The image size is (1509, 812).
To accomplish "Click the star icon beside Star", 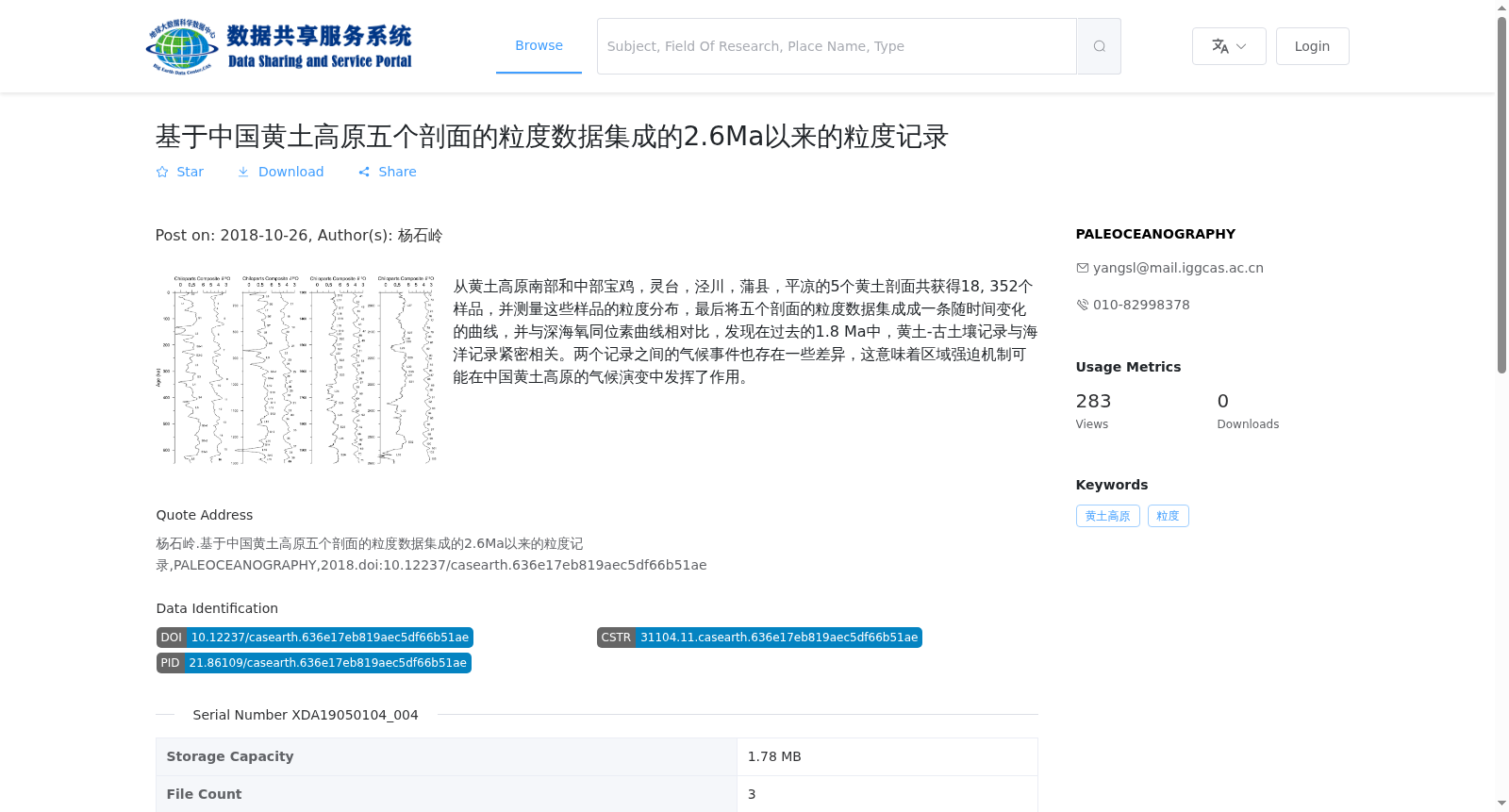I will (x=162, y=172).
